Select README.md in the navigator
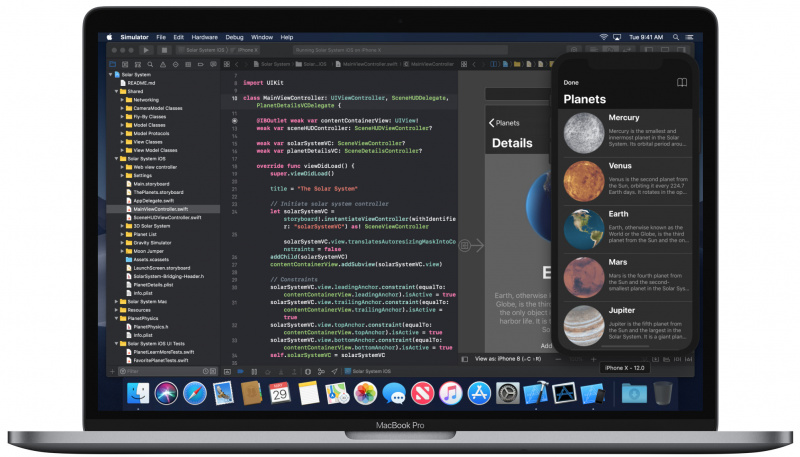Screen dimensions: 800x457 pos(138,83)
